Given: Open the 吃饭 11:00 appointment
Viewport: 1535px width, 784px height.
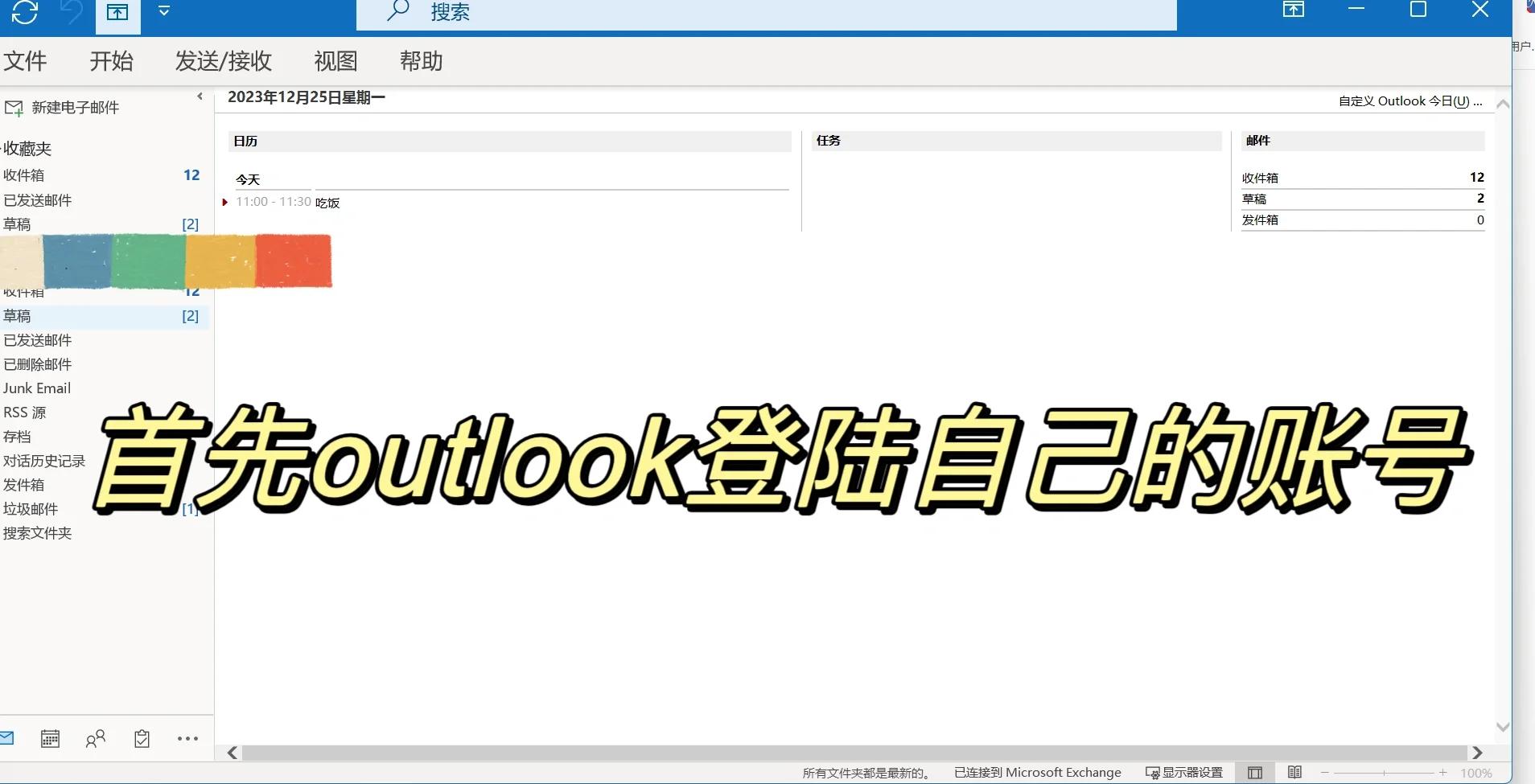Looking at the screenshot, I should (327, 203).
